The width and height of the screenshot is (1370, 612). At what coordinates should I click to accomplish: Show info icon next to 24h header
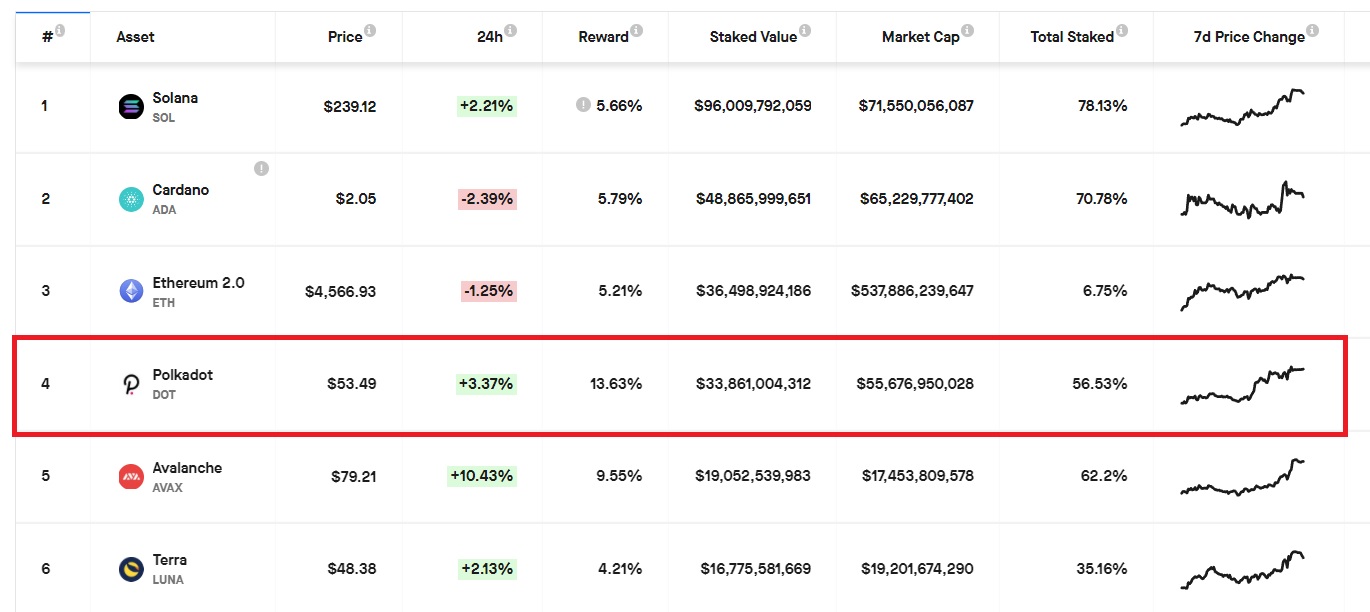[510, 31]
